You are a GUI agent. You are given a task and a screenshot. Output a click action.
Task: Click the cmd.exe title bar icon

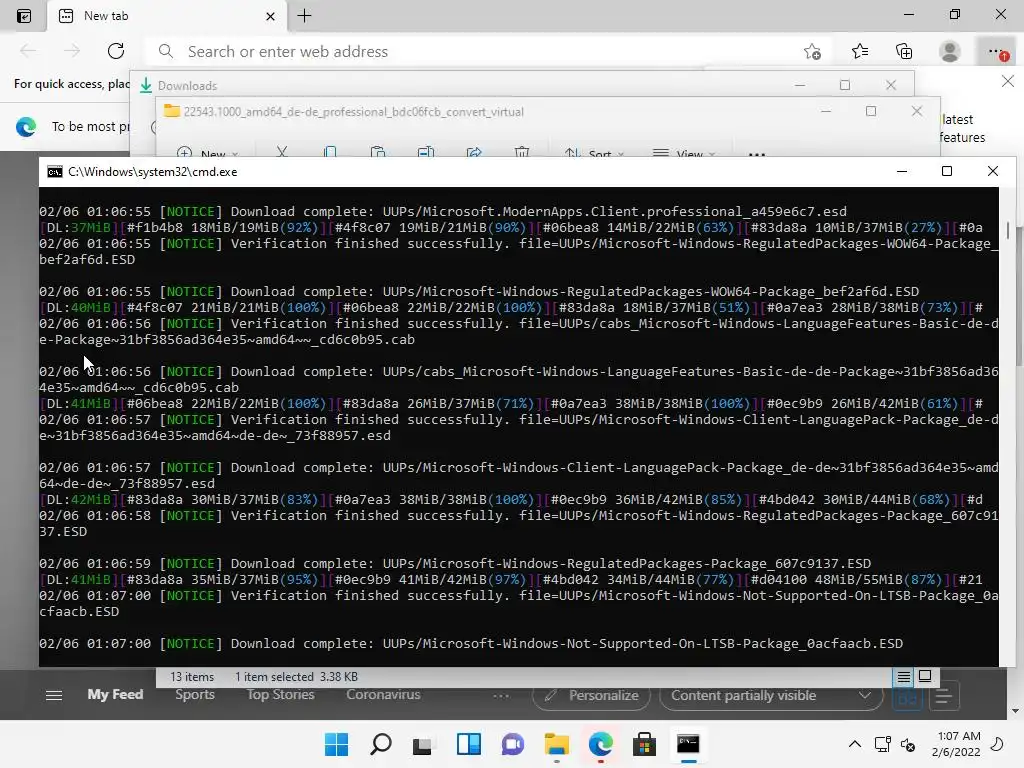pyautogui.click(x=55, y=172)
